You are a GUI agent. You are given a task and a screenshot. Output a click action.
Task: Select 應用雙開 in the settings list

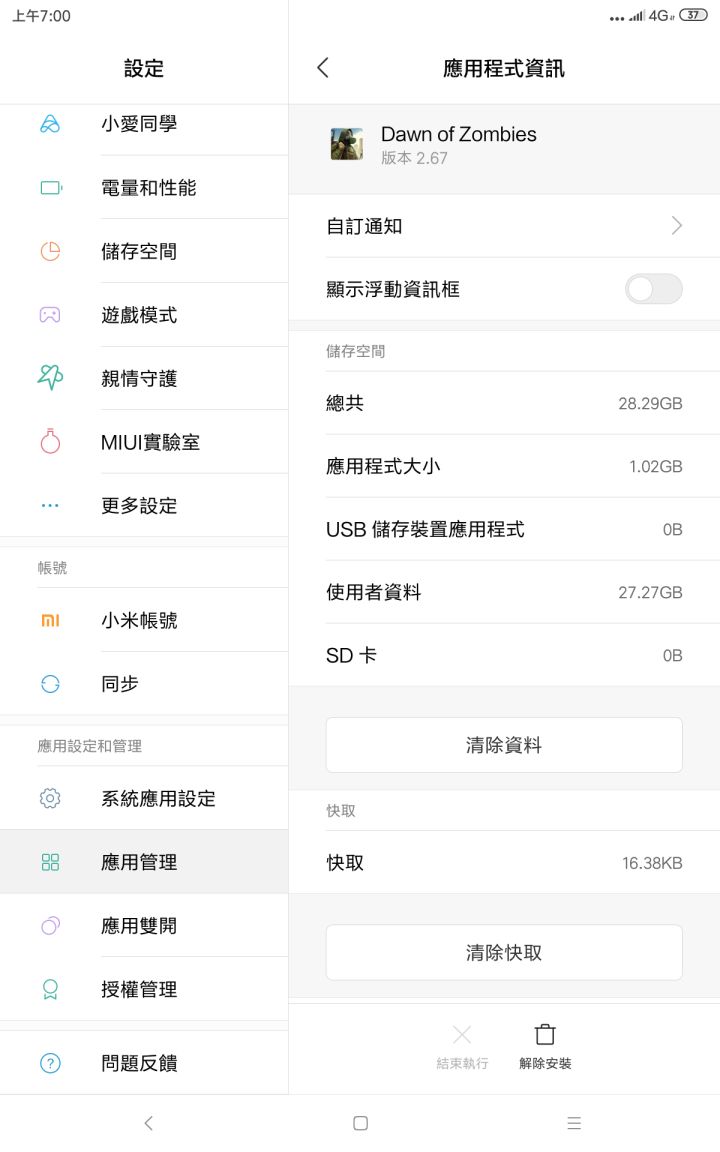pyautogui.click(x=139, y=926)
